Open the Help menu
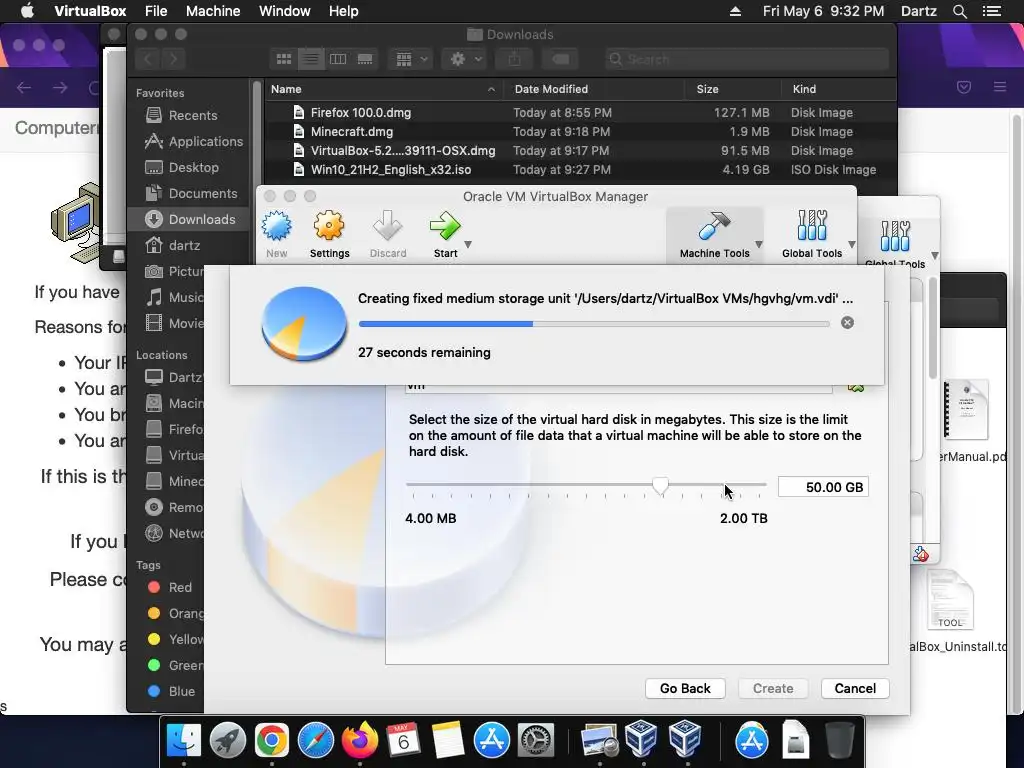 point(344,11)
